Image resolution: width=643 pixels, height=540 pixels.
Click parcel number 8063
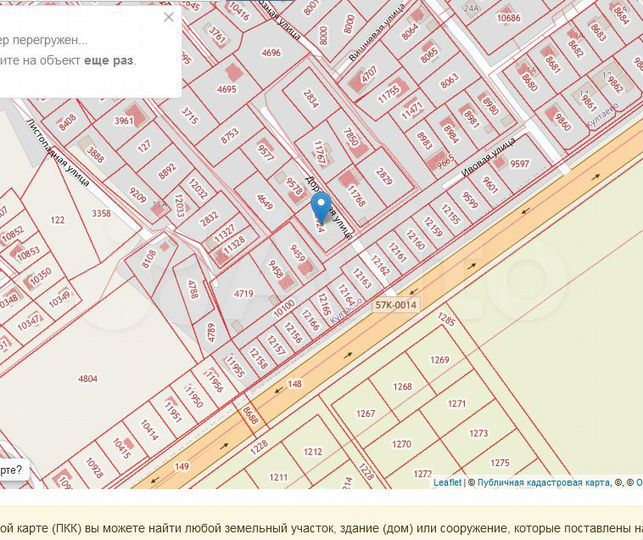coord(449,81)
